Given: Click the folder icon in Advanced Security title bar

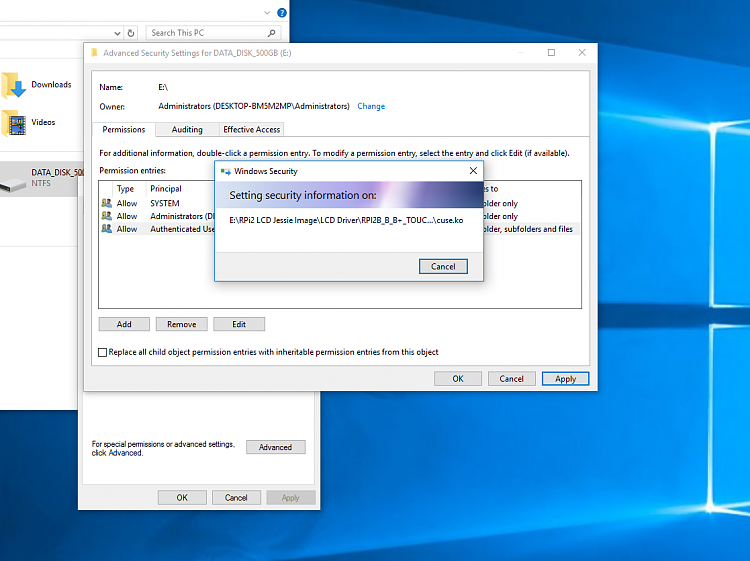Looking at the screenshot, I should point(95,53).
